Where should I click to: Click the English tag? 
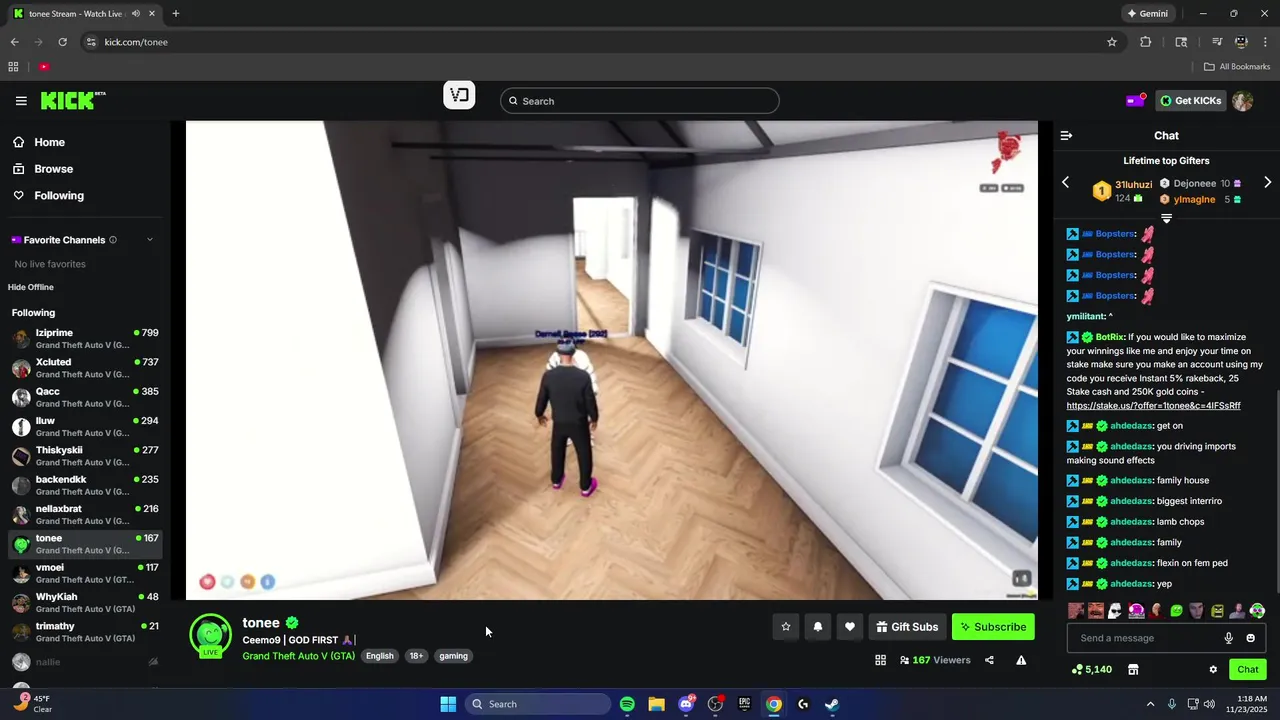coord(379,656)
